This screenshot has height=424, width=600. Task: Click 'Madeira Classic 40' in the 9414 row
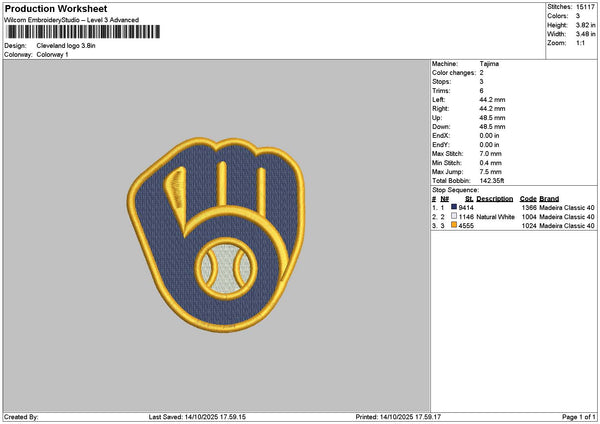tap(567, 208)
